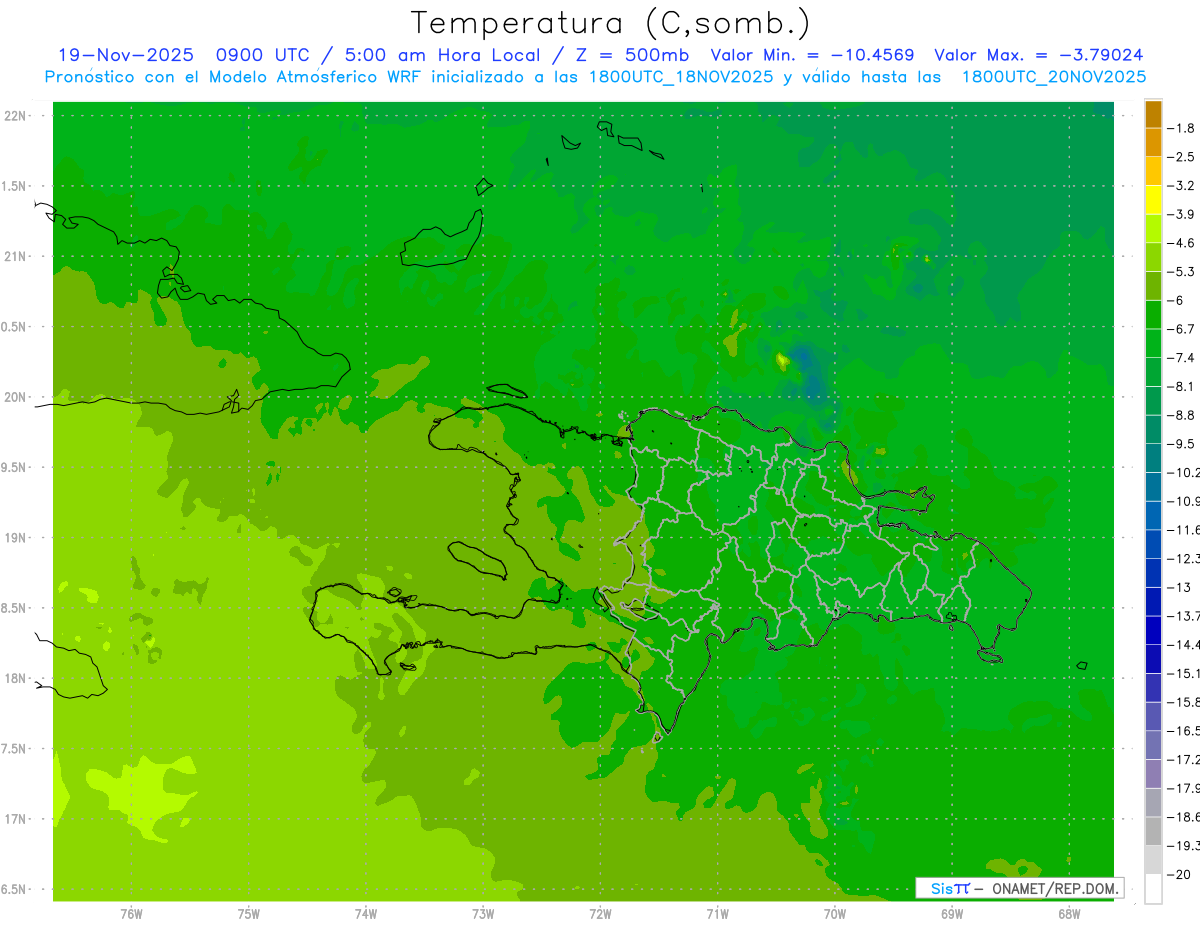Image resolution: width=1200 pixels, height=927 pixels.
Task: Click the "73W" longitude axis label
Action: 483,914
